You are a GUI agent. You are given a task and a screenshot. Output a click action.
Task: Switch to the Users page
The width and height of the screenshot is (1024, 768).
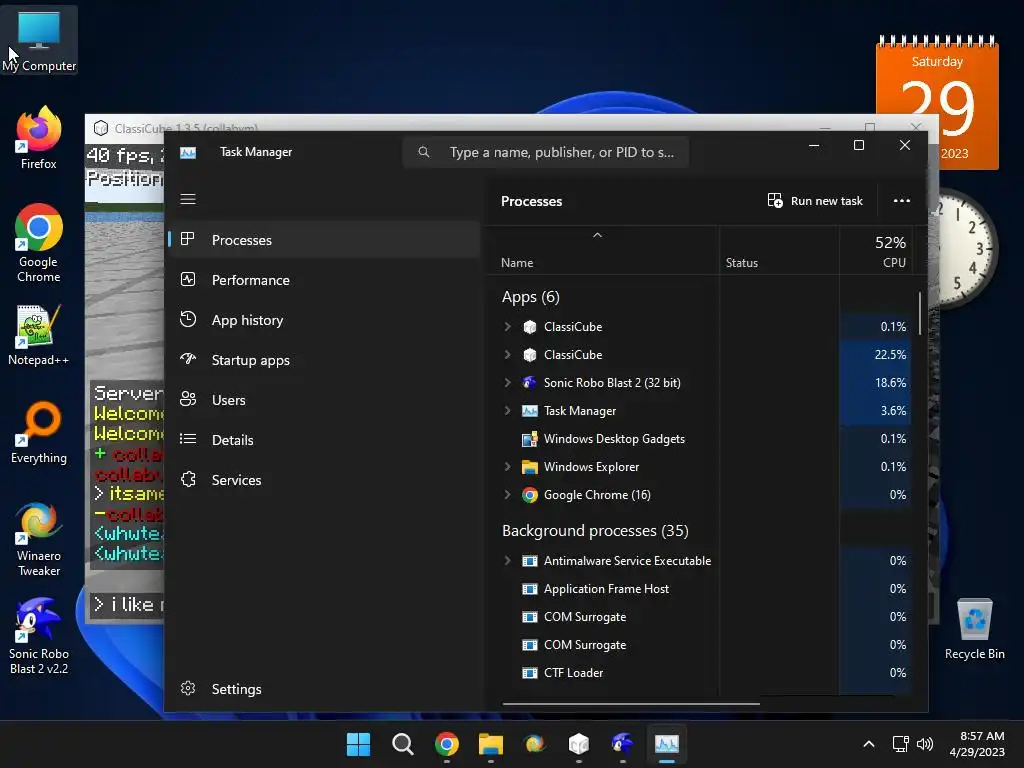[x=325, y=400]
